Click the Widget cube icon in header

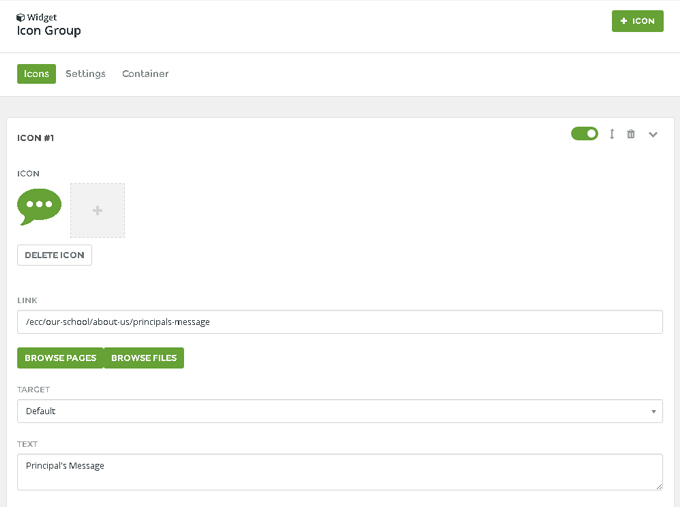[21, 17]
